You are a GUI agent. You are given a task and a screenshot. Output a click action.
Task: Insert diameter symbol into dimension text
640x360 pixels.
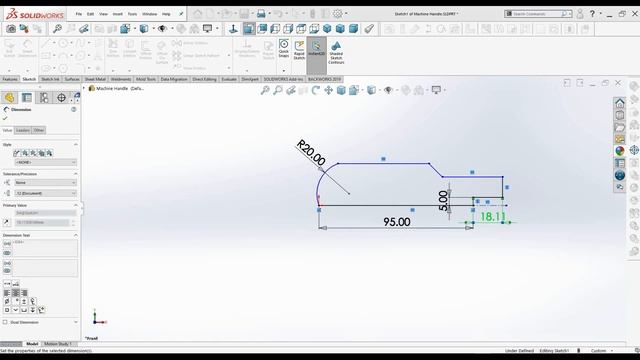(7, 301)
